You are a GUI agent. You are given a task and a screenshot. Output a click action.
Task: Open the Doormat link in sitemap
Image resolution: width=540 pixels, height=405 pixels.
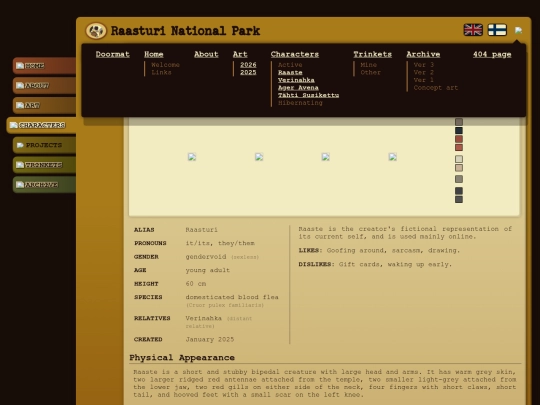tap(113, 54)
